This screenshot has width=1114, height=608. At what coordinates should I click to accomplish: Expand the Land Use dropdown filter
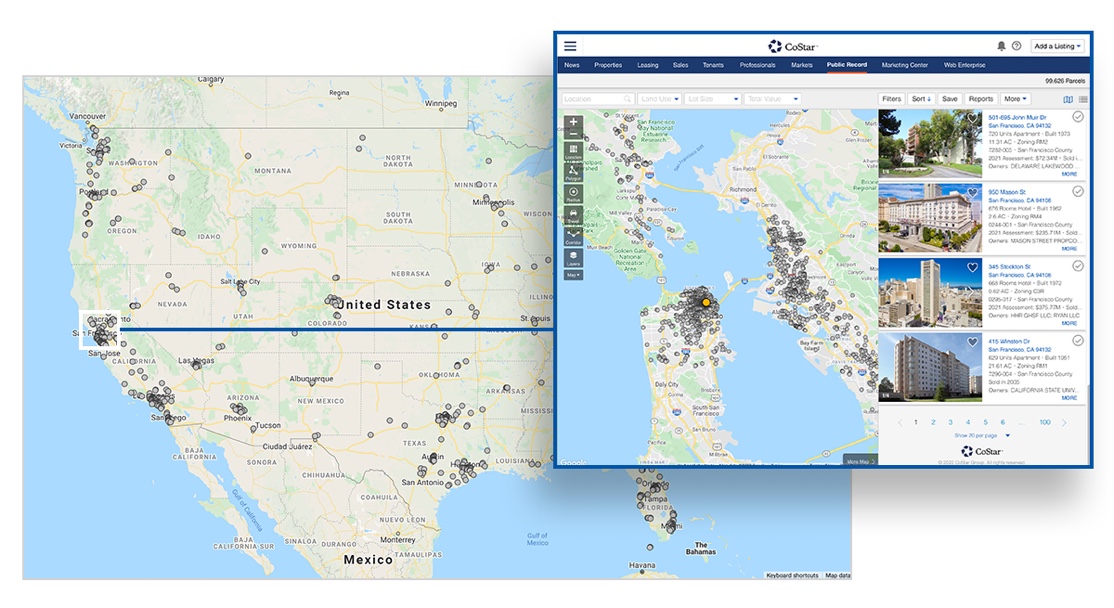pos(660,99)
